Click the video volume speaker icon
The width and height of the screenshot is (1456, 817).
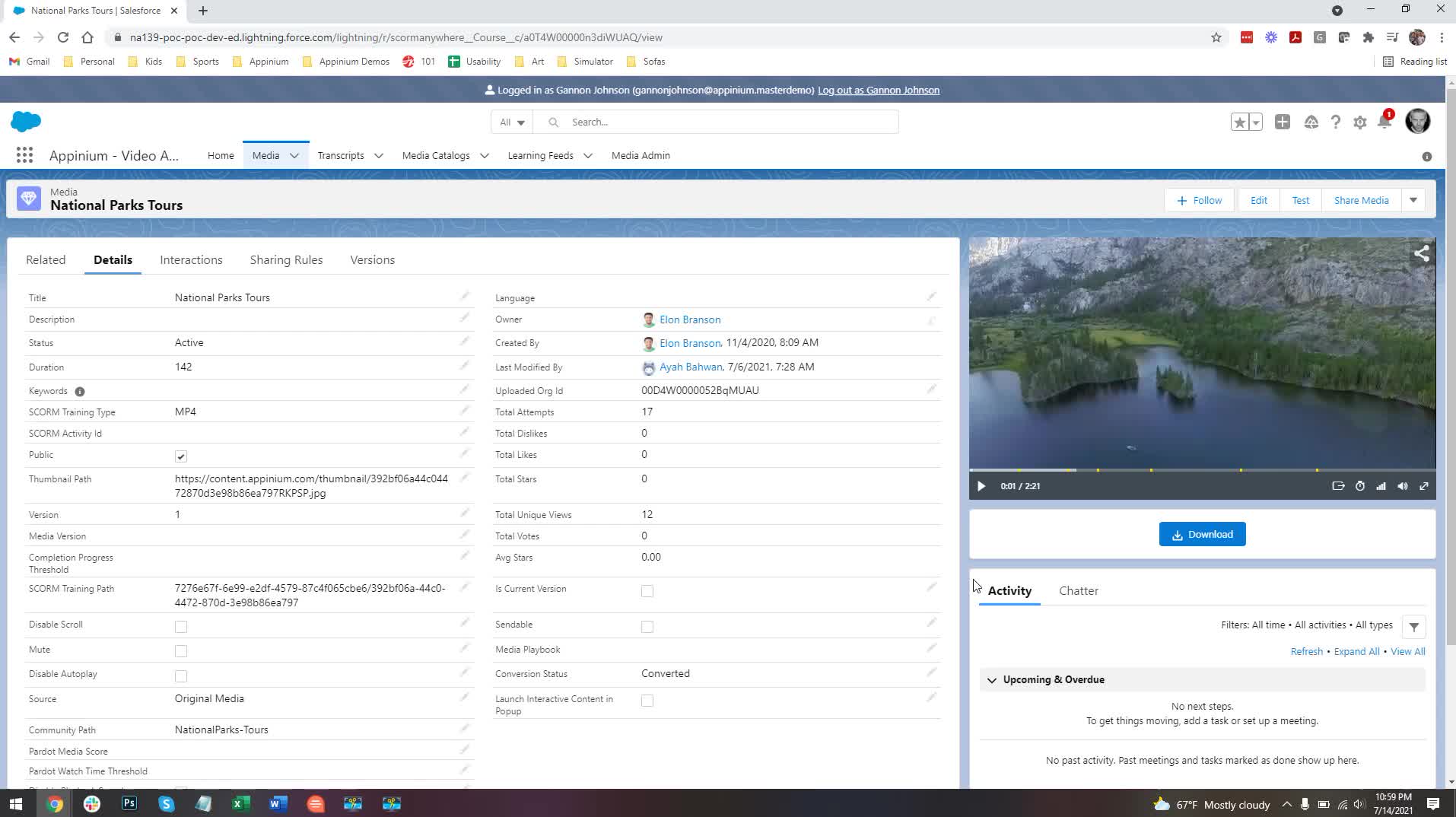pos(1403,486)
